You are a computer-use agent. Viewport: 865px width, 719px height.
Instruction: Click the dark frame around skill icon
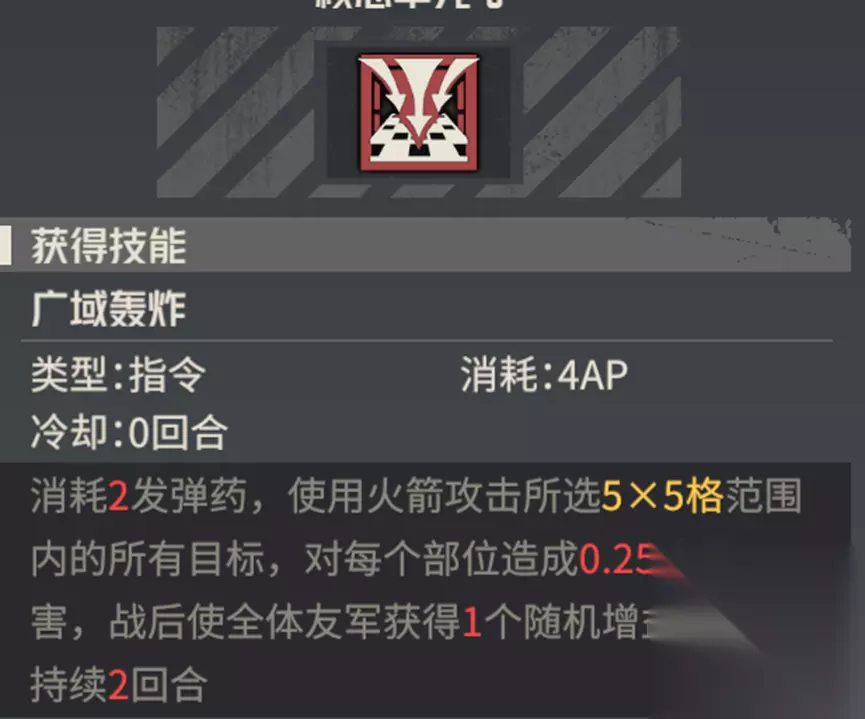pos(419,113)
